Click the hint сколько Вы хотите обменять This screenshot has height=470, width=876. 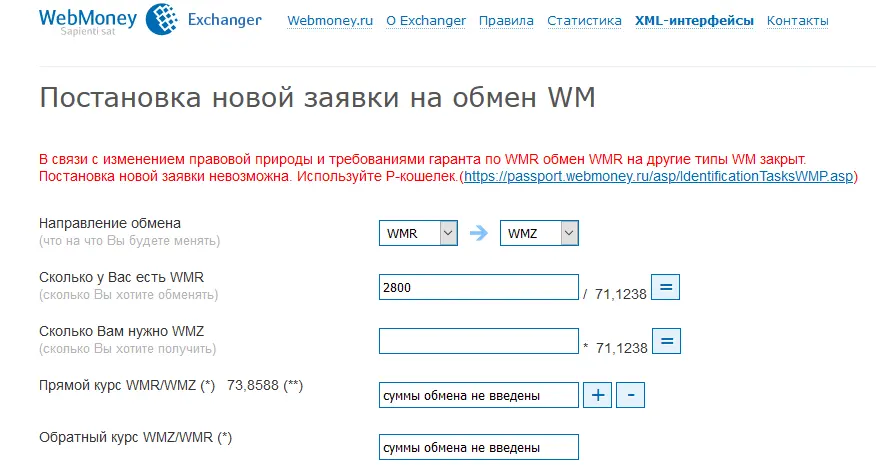pyautogui.click(x=128, y=295)
